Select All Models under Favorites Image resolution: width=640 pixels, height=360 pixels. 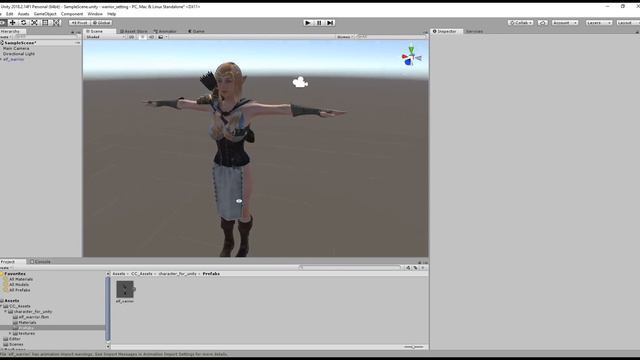point(19,284)
